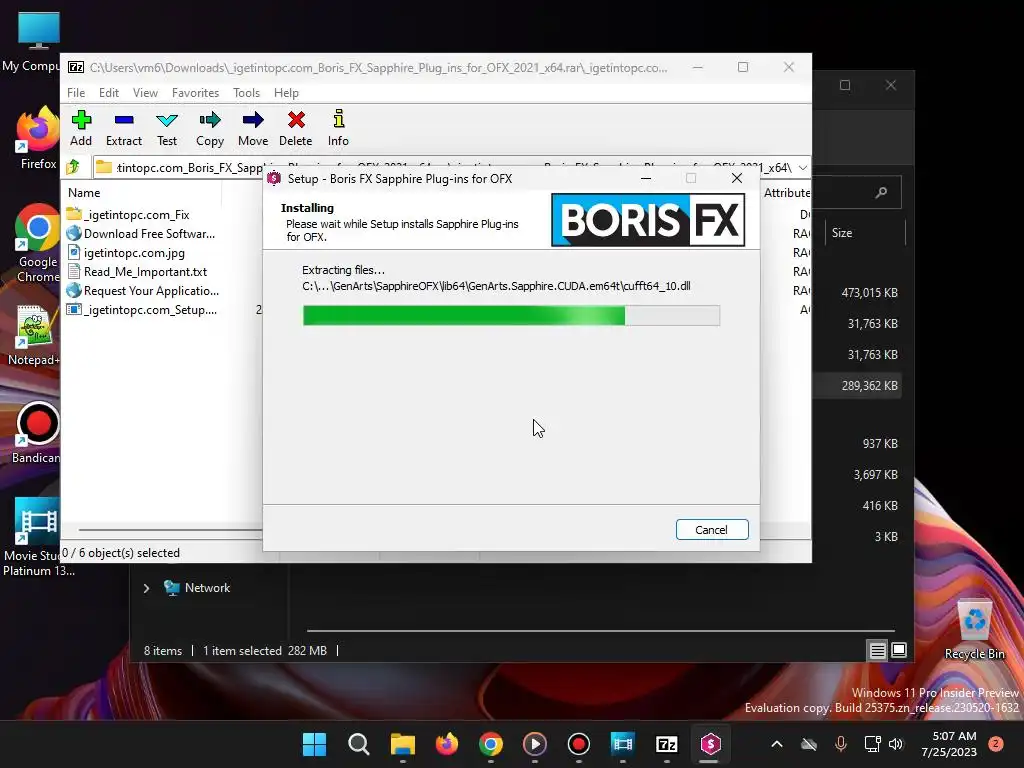Open the Google Chrome desktop shortcut

pyautogui.click(x=37, y=244)
